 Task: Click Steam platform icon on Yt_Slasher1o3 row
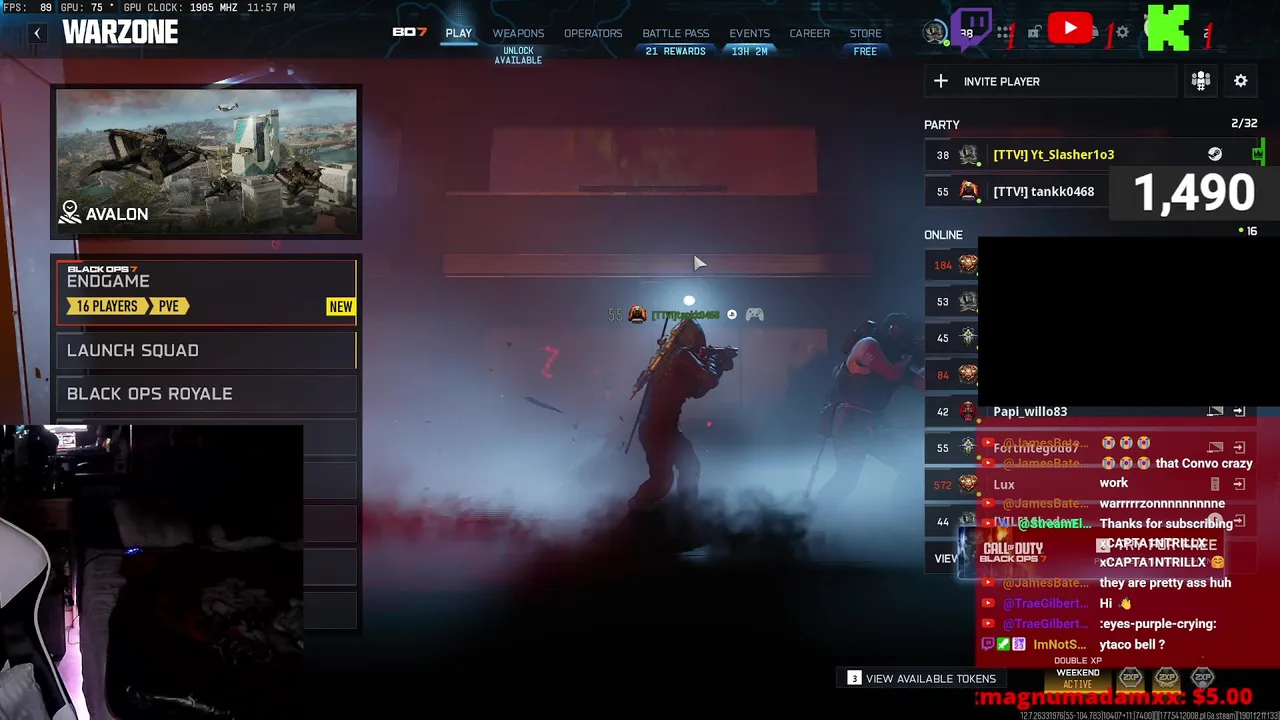1215,154
